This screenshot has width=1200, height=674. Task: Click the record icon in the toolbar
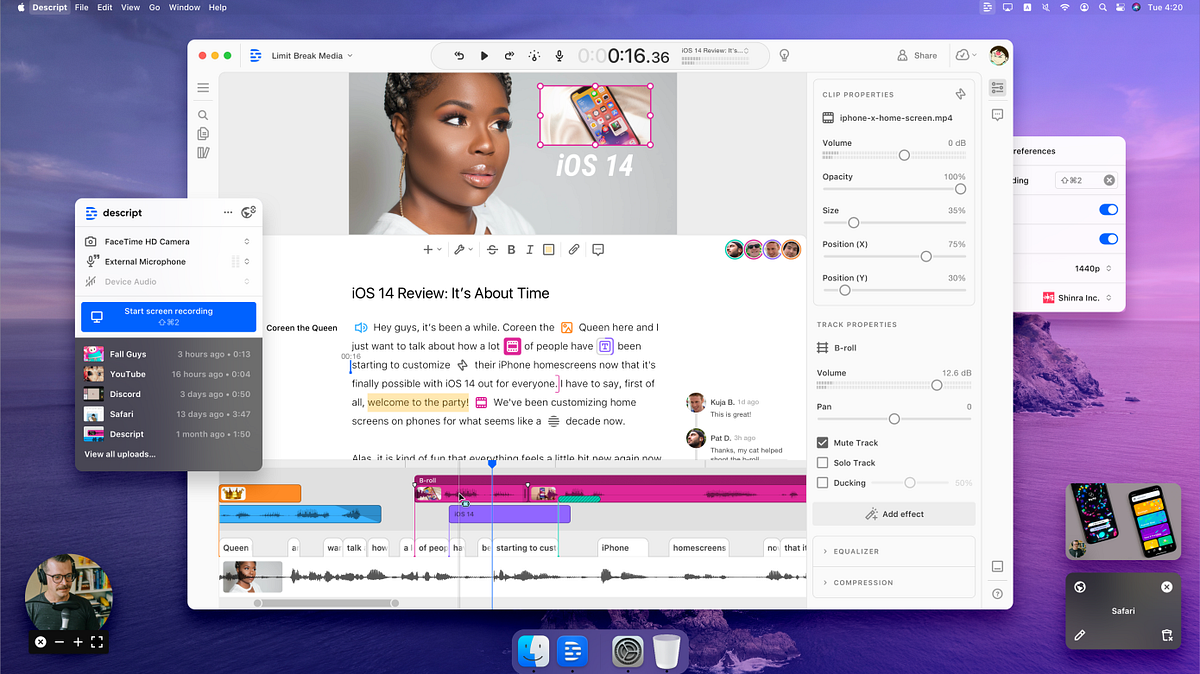pyautogui.click(x=559, y=56)
